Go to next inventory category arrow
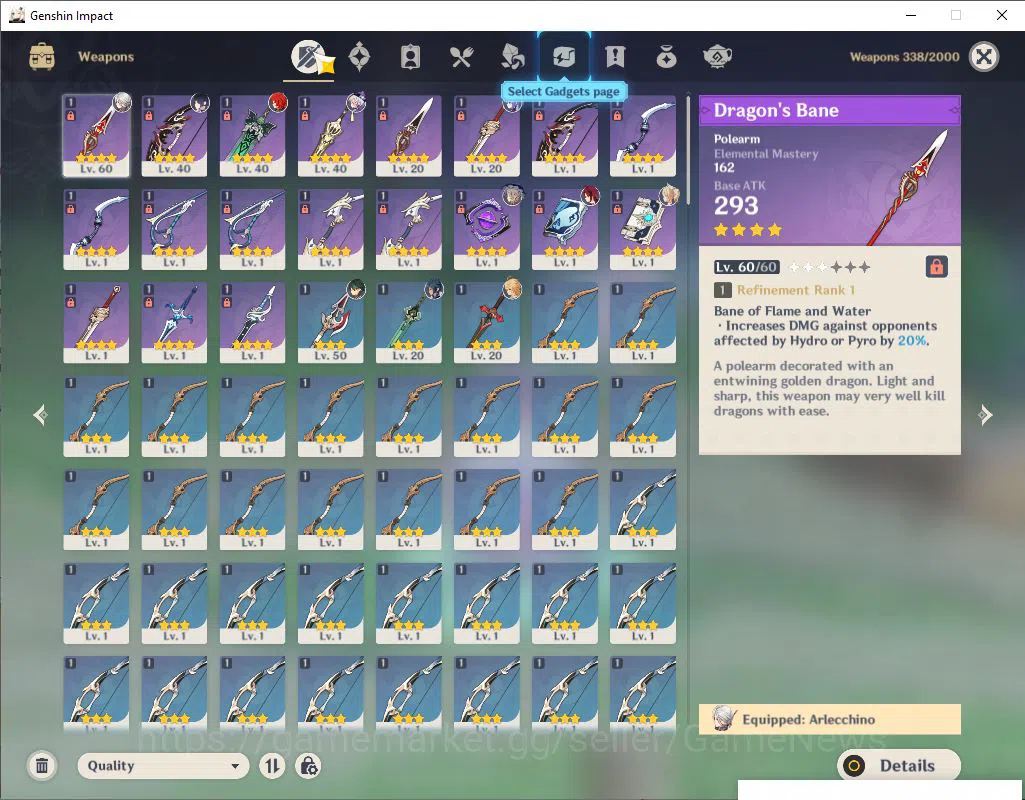1025x800 pixels. (x=985, y=414)
